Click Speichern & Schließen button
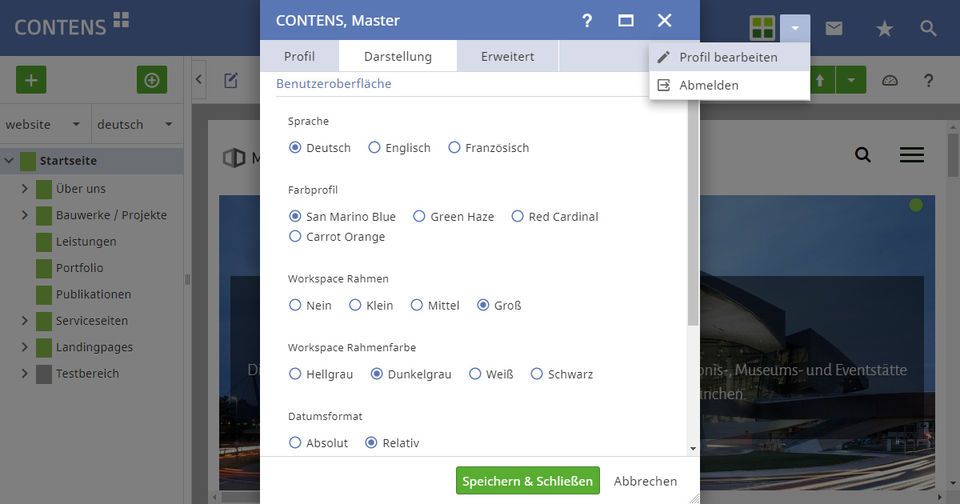The height and width of the screenshot is (504, 960). [x=528, y=481]
